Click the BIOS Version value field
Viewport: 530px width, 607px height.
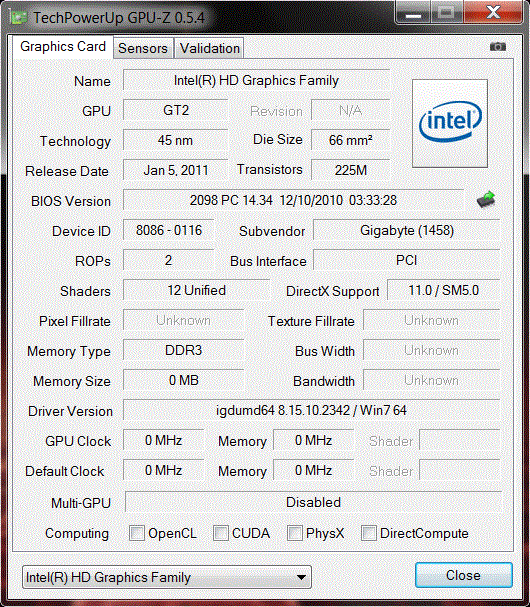point(293,201)
